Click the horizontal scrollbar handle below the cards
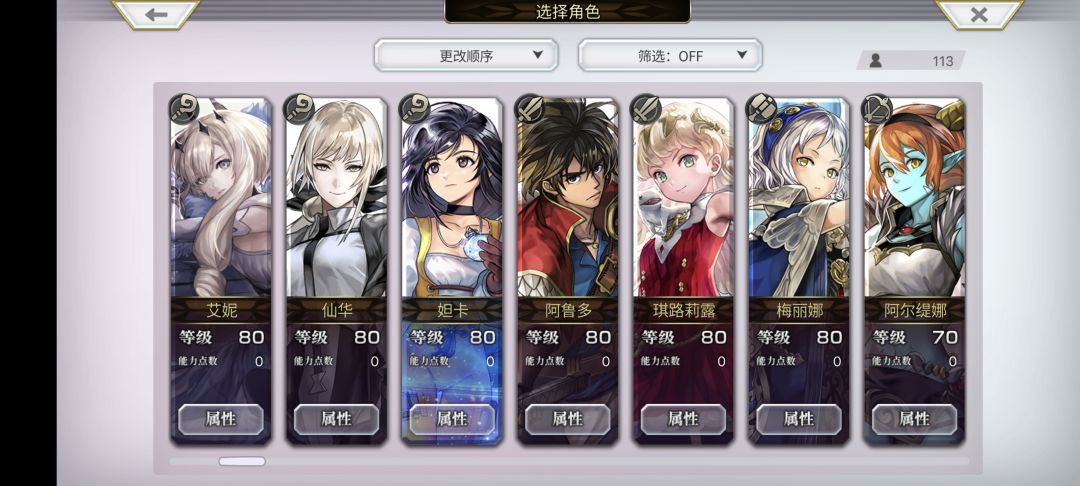 click(x=242, y=461)
